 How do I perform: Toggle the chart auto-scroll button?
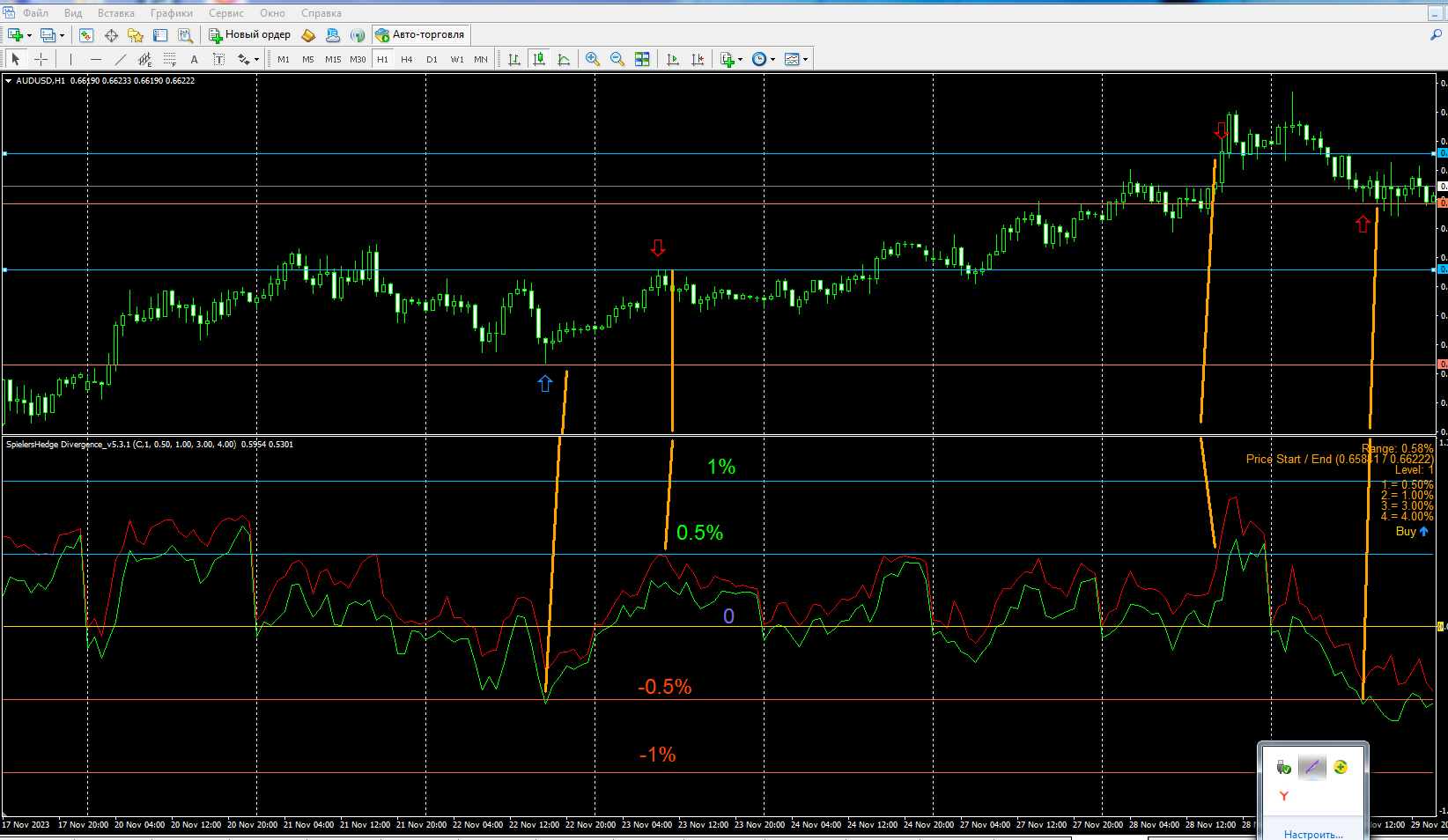tap(673, 59)
